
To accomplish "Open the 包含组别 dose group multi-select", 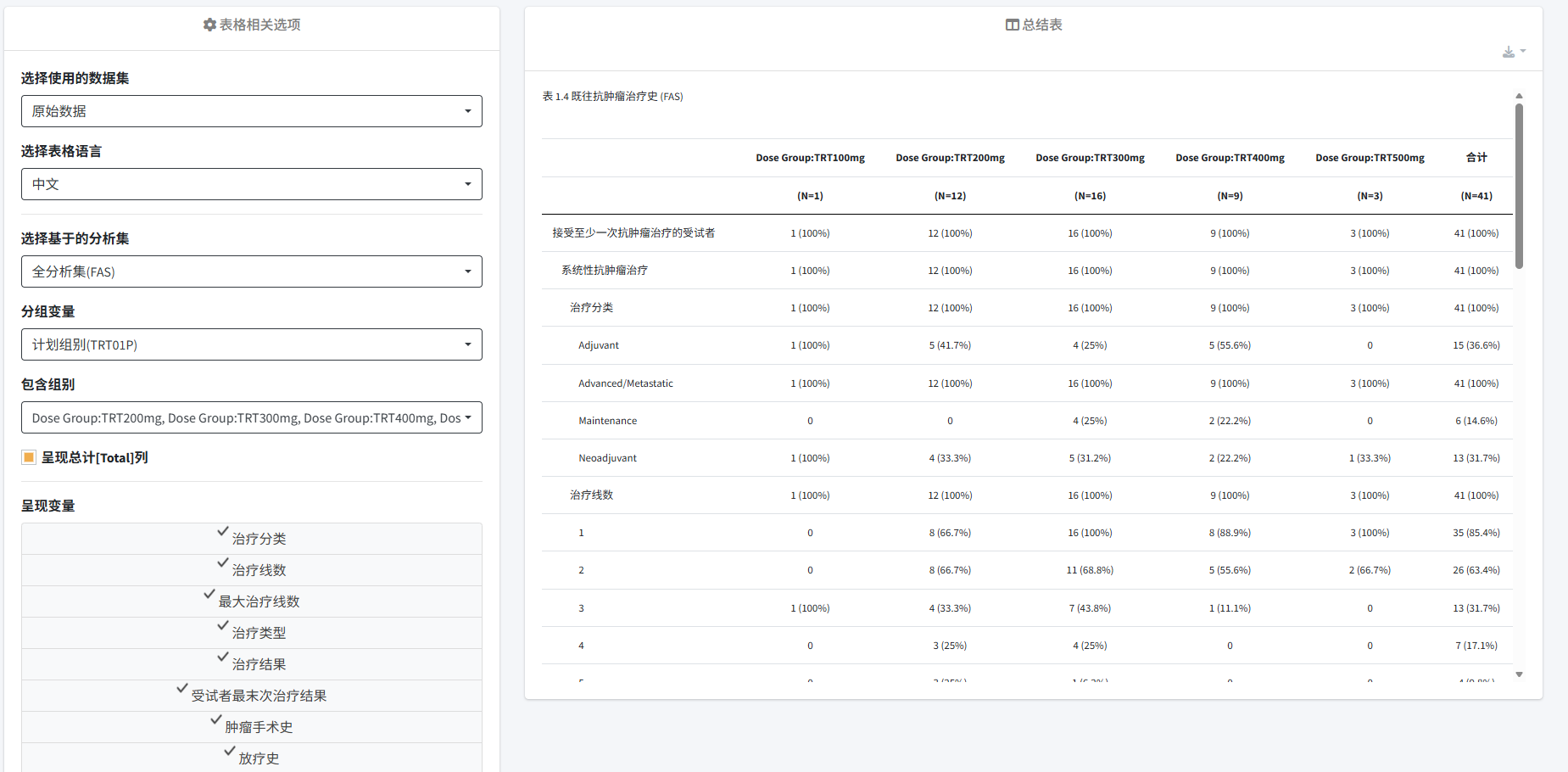I will pyautogui.click(x=251, y=417).
